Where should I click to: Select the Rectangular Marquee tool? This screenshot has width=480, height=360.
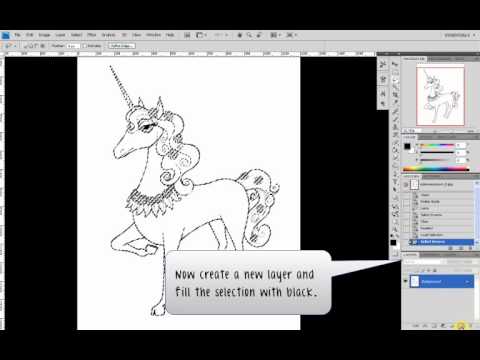click(395, 72)
